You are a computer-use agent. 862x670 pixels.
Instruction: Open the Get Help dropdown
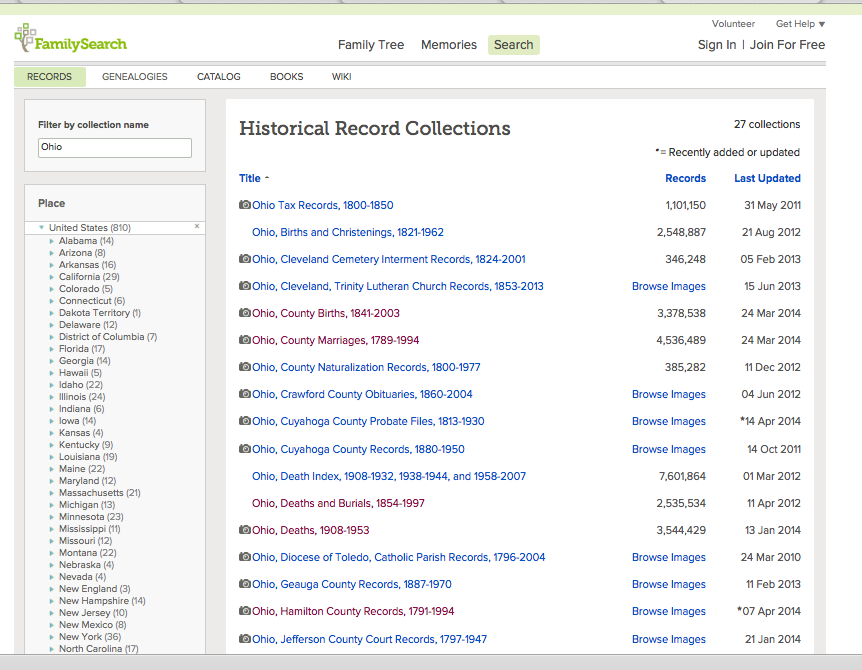click(800, 24)
